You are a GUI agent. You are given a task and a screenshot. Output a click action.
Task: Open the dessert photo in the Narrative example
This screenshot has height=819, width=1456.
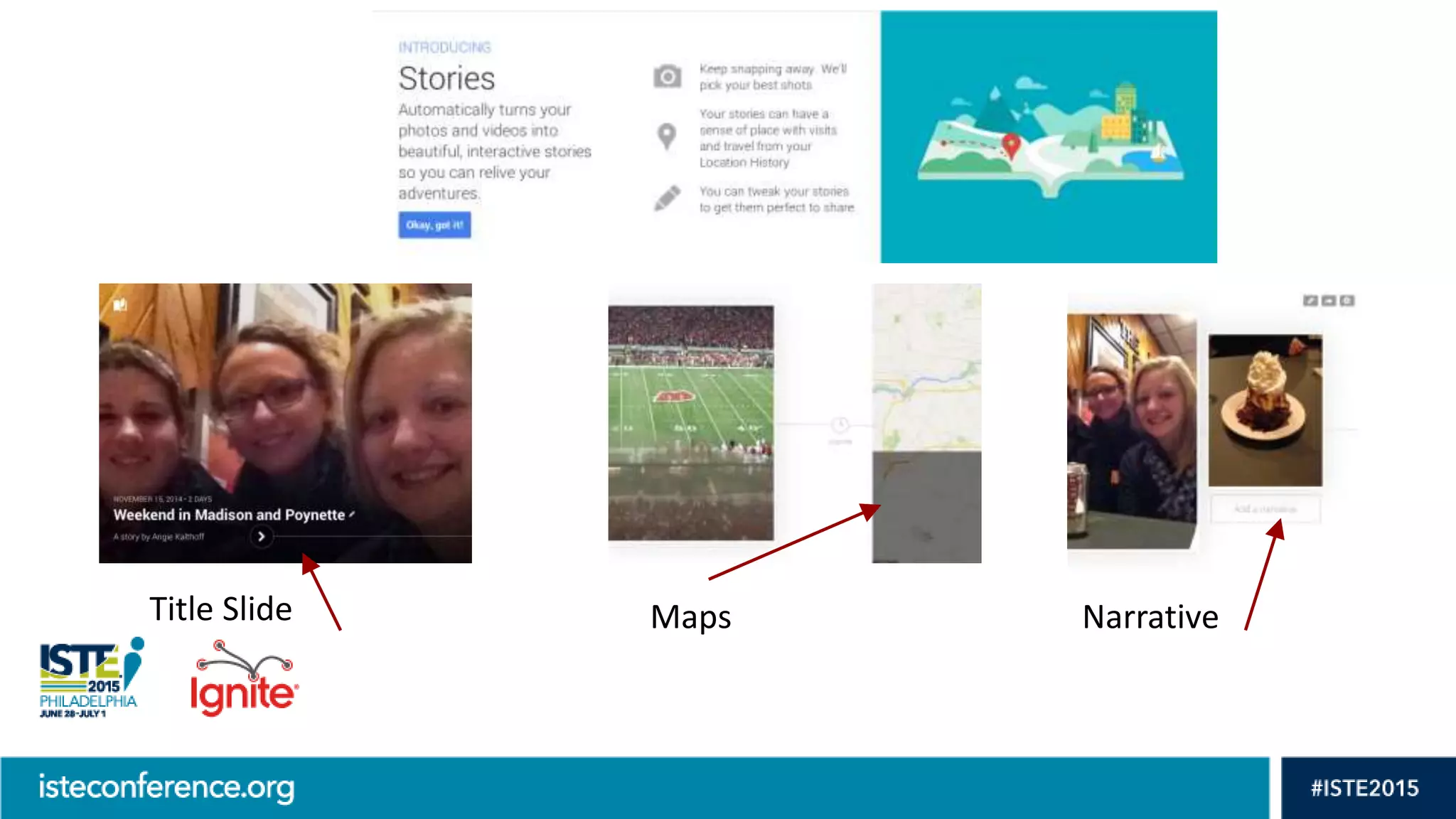pos(1265,410)
